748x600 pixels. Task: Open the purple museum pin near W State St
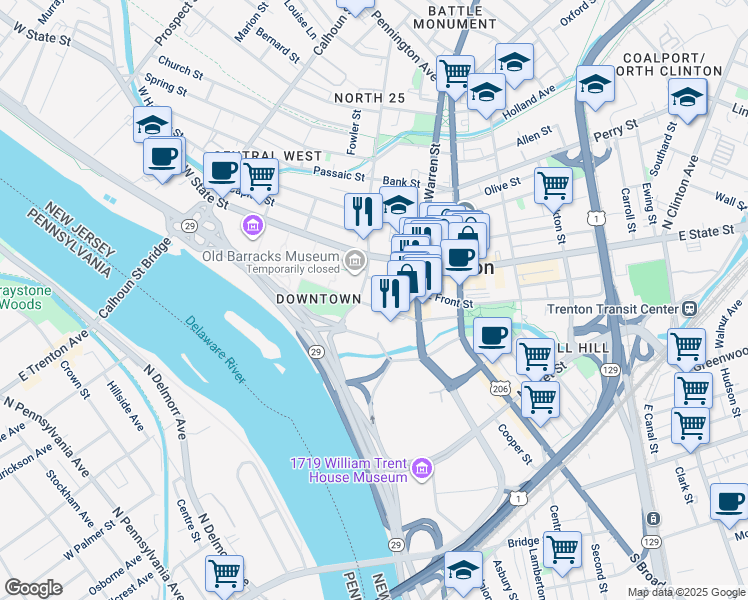tap(253, 226)
